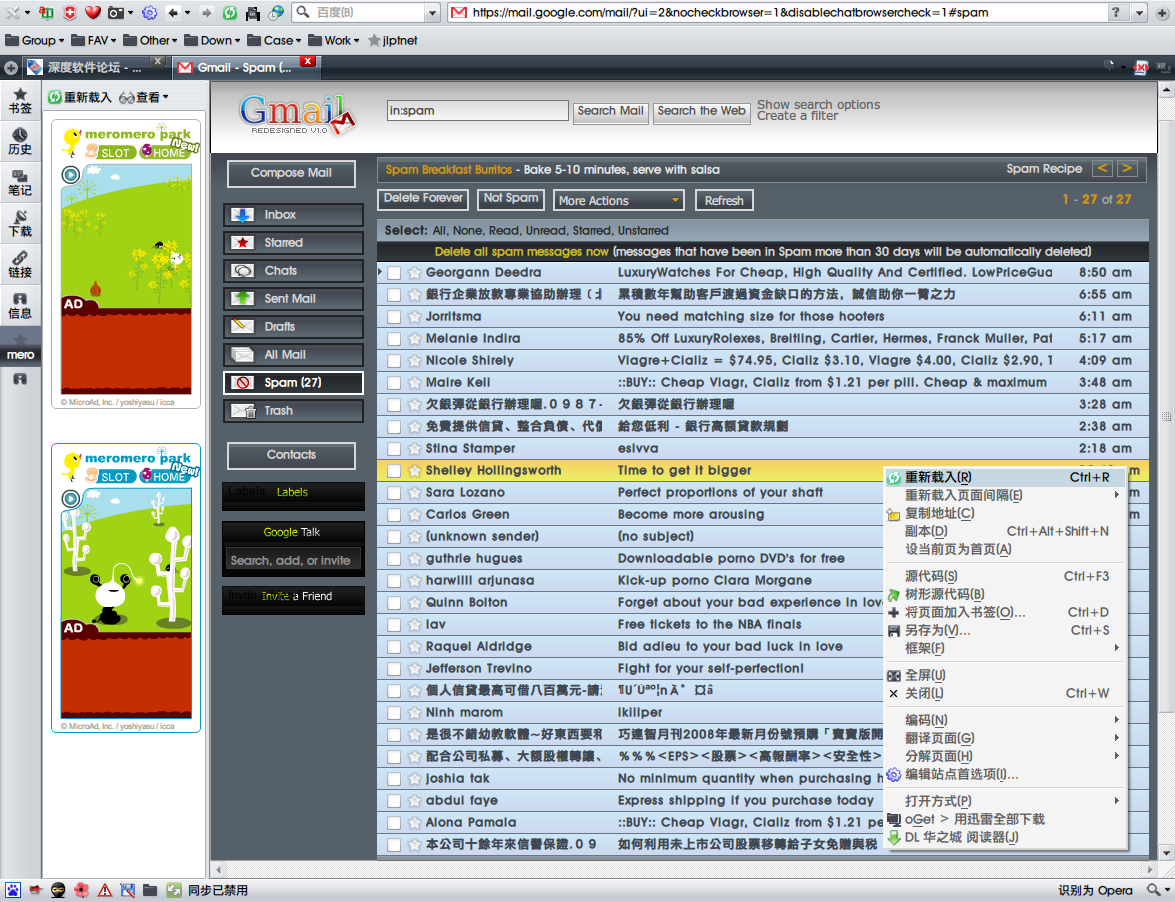Open the Inbox folder
Image resolution: width=1175 pixels, height=902 pixels.
(293, 215)
